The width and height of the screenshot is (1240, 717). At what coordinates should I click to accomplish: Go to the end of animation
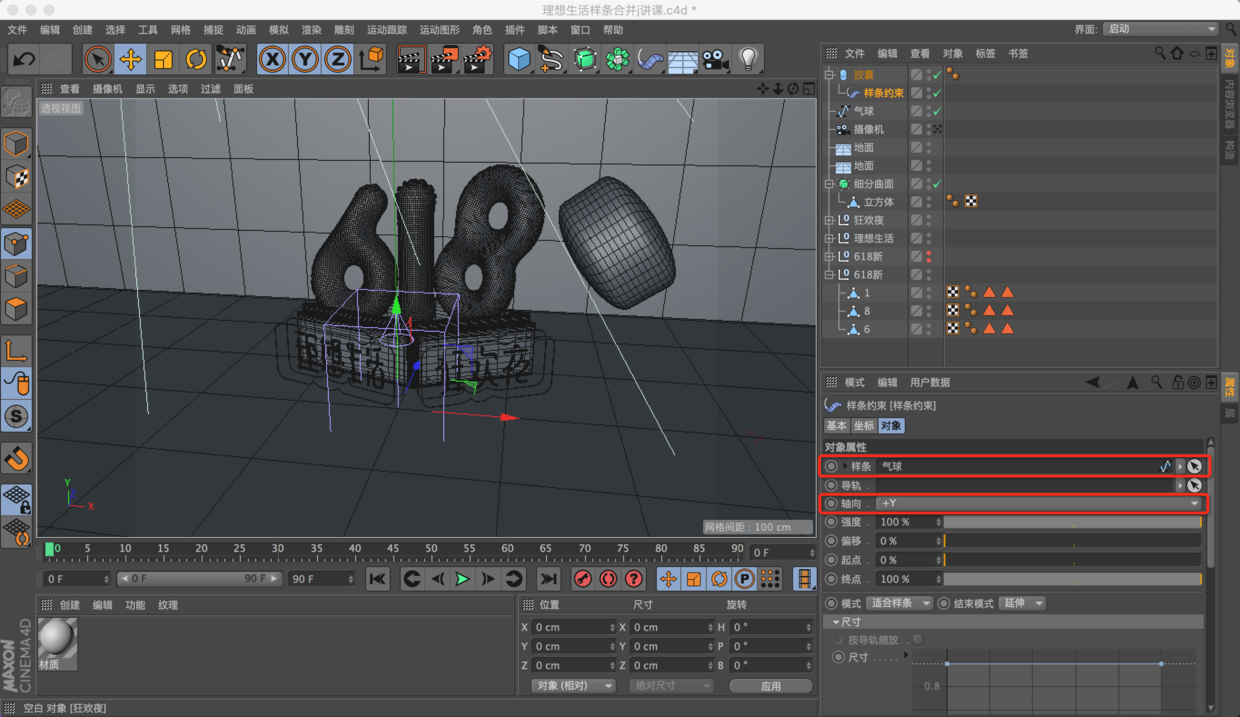548,579
